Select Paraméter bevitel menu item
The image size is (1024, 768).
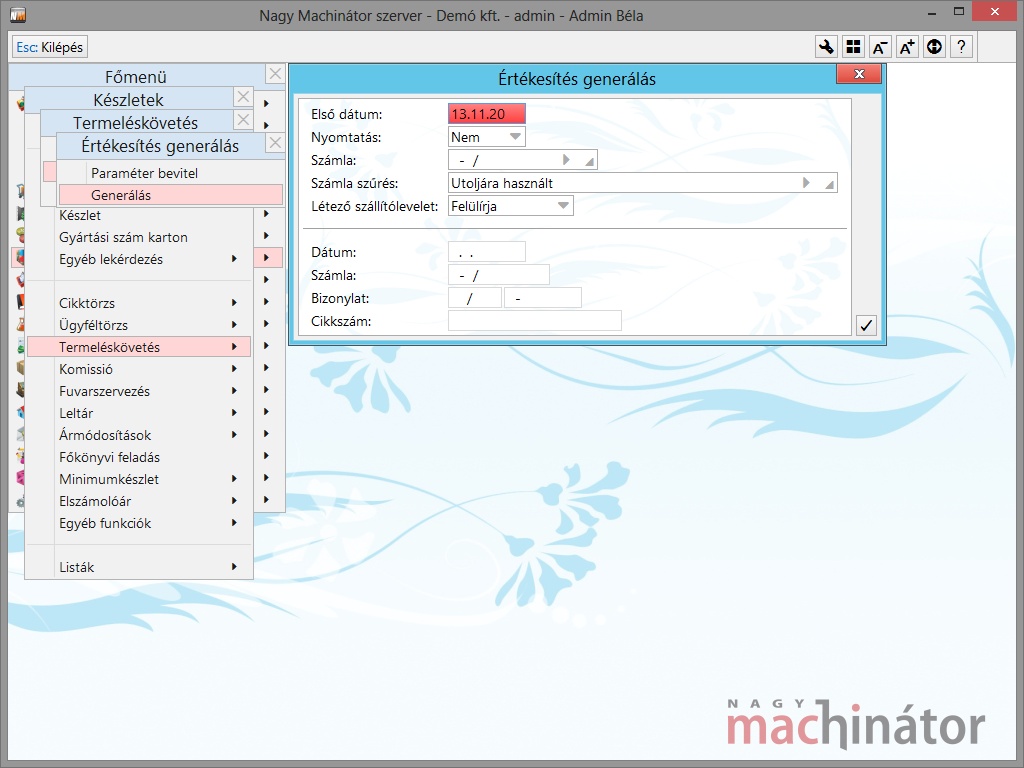pyautogui.click(x=170, y=173)
